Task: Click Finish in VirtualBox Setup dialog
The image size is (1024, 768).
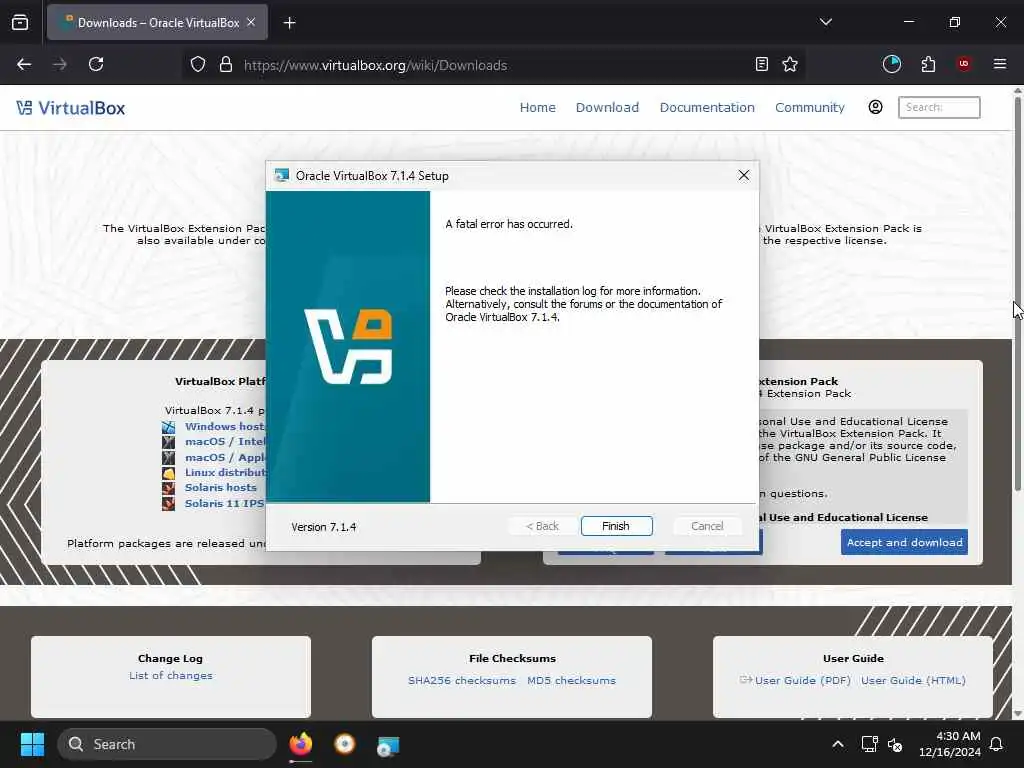Action: [616, 526]
